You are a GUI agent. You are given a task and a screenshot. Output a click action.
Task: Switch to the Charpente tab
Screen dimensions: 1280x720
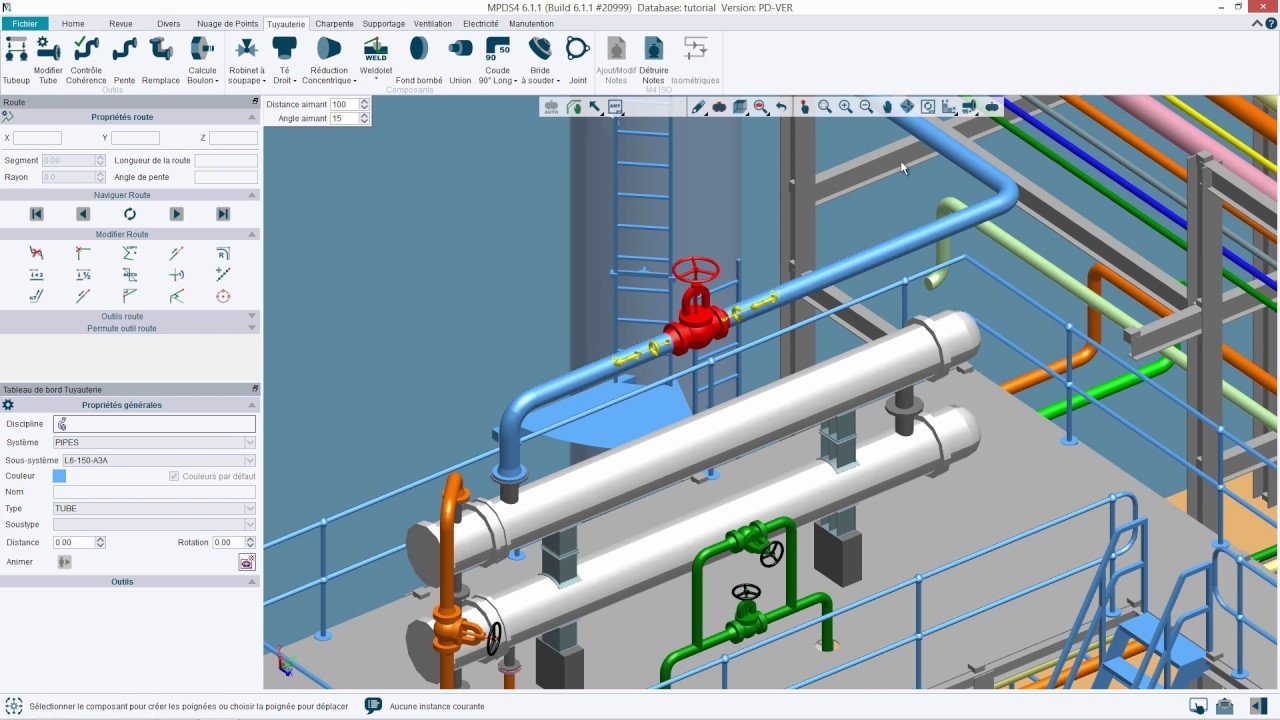[334, 23]
